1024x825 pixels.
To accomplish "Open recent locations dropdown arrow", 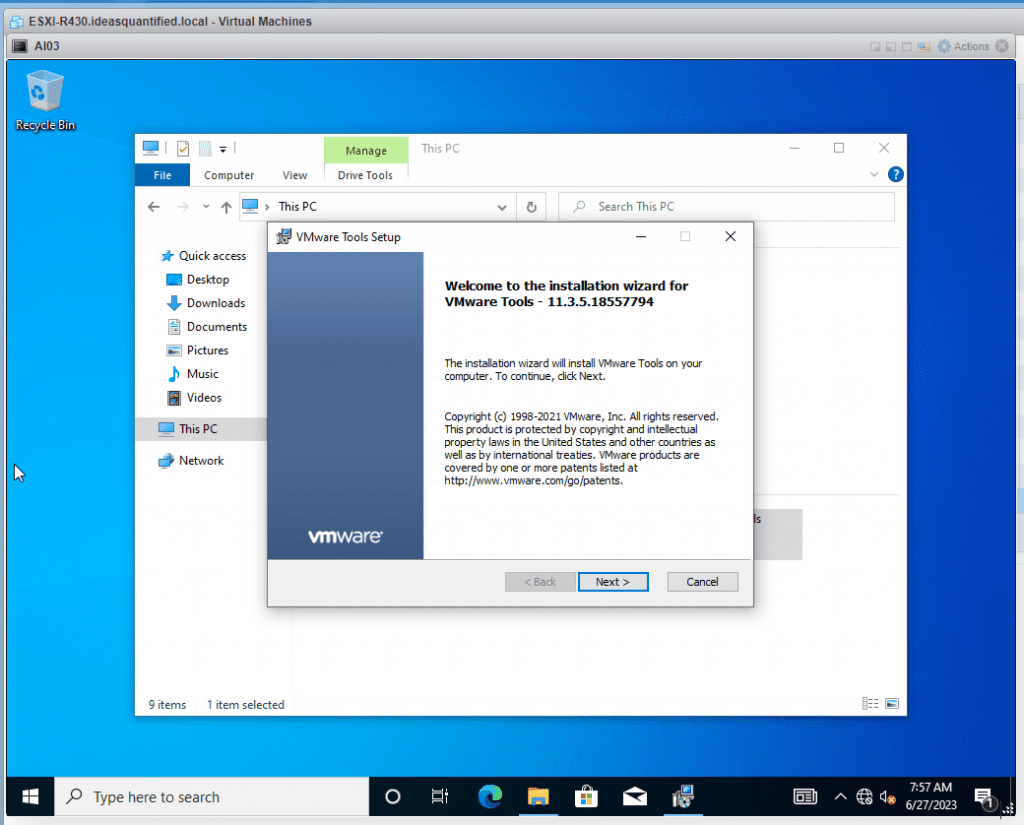I will click(x=206, y=206).
